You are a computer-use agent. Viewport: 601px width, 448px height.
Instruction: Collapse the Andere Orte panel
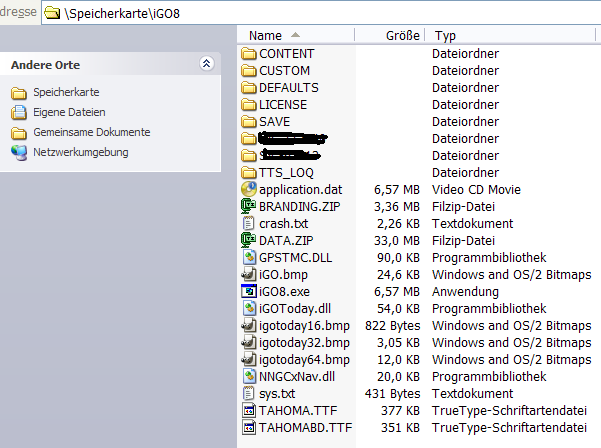[x=207, y=63]
